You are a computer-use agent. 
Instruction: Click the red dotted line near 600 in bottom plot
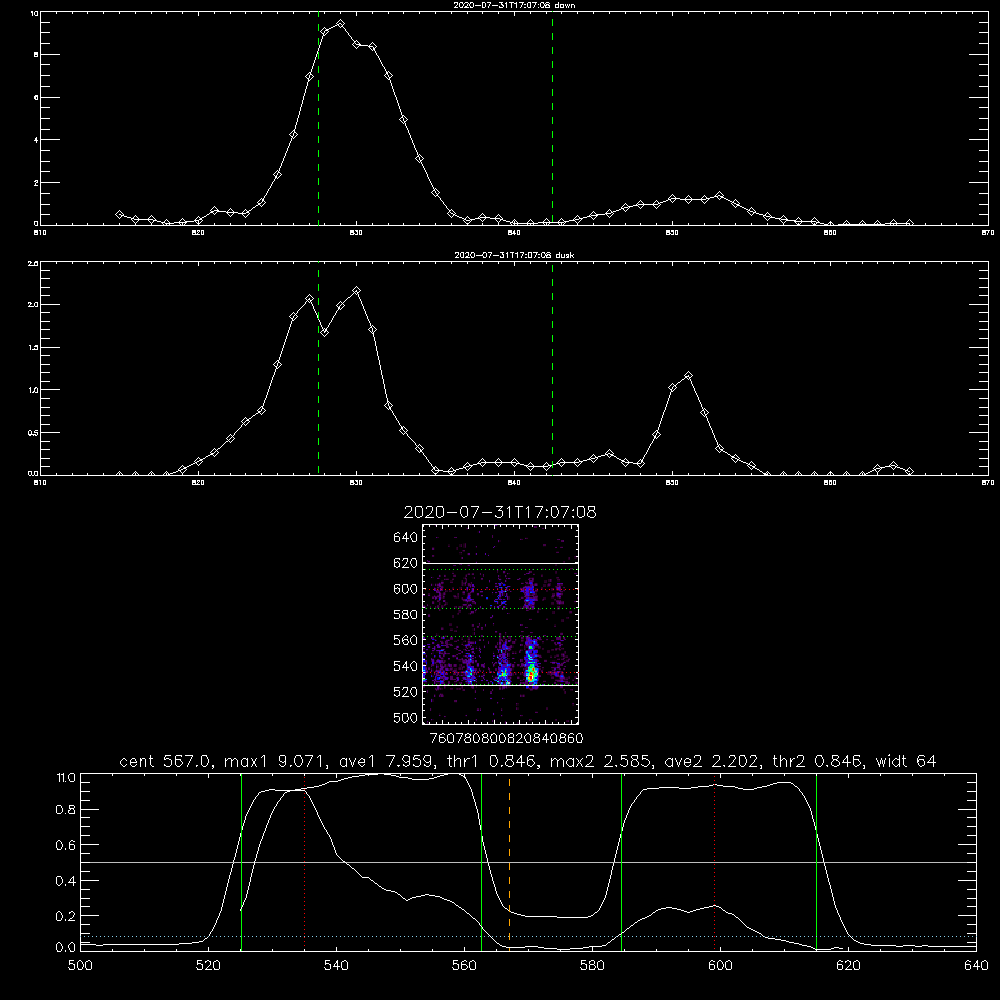coord(715,861)
